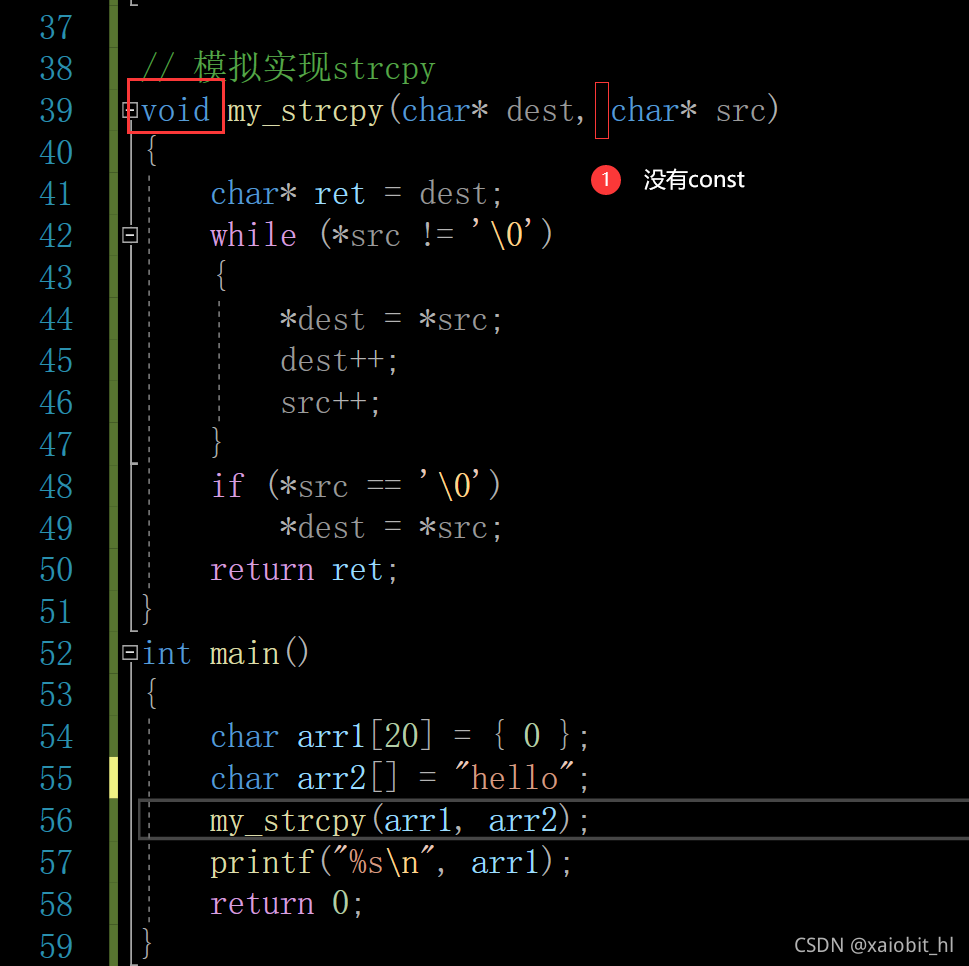
Task: Click the comment 模拟实现strcpy
Action: [x=290, y=68]
